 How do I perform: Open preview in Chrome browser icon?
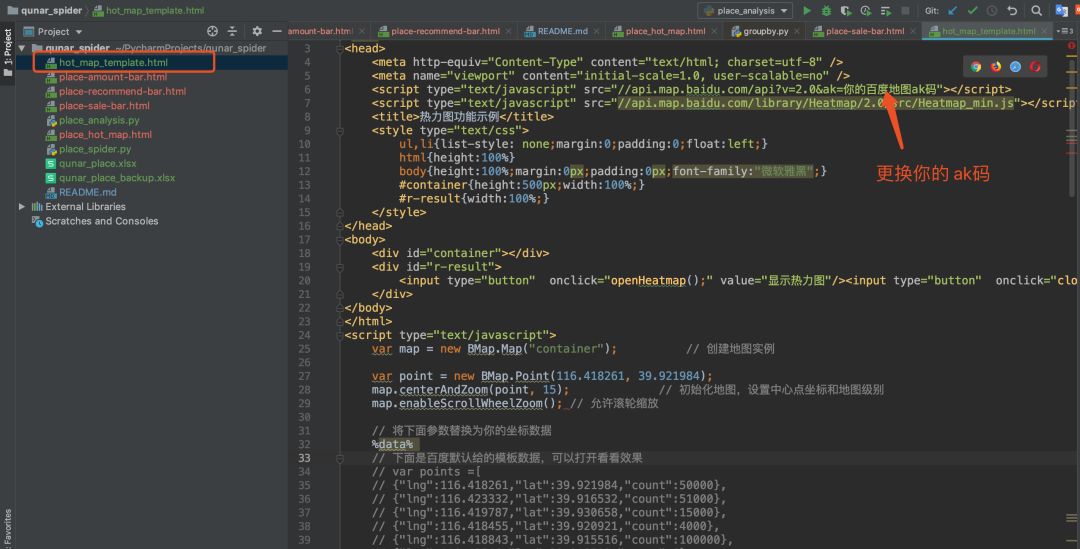point(976,67)
